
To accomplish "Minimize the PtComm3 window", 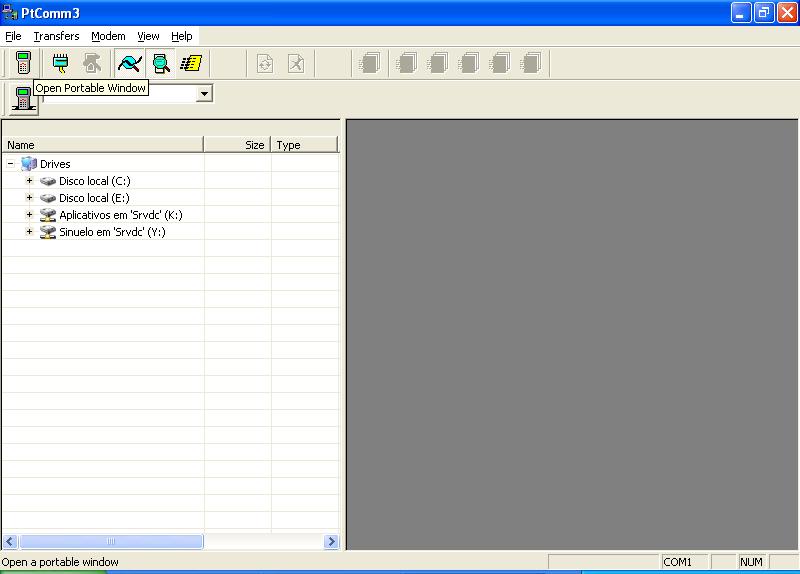I will click(741, 13).
